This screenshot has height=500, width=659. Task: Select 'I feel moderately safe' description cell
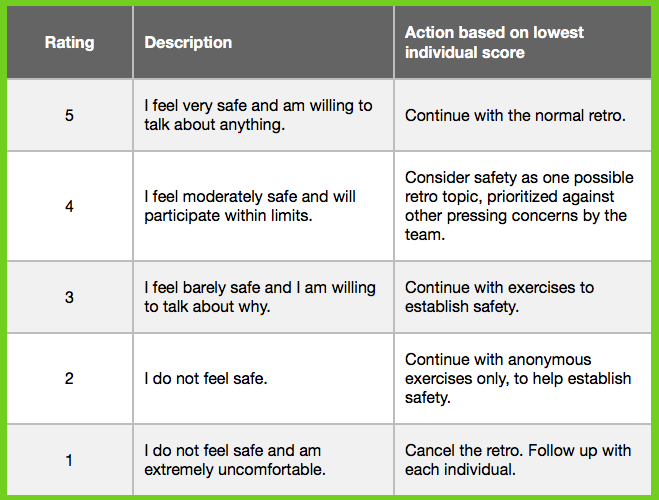click(264, 206)
